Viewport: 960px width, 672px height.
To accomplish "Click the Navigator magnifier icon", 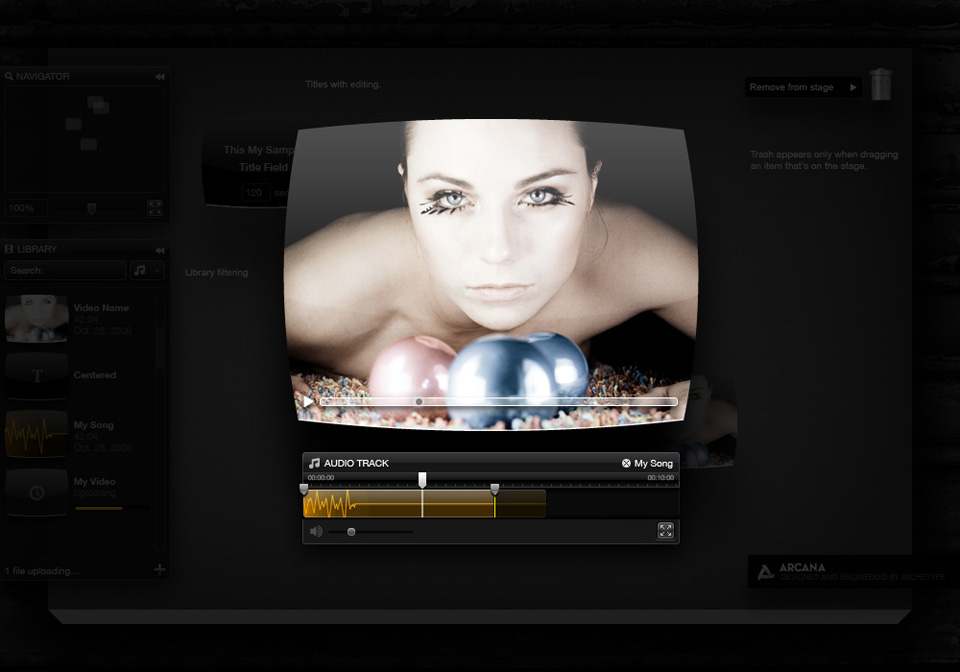I will click(x=9, y=77).
